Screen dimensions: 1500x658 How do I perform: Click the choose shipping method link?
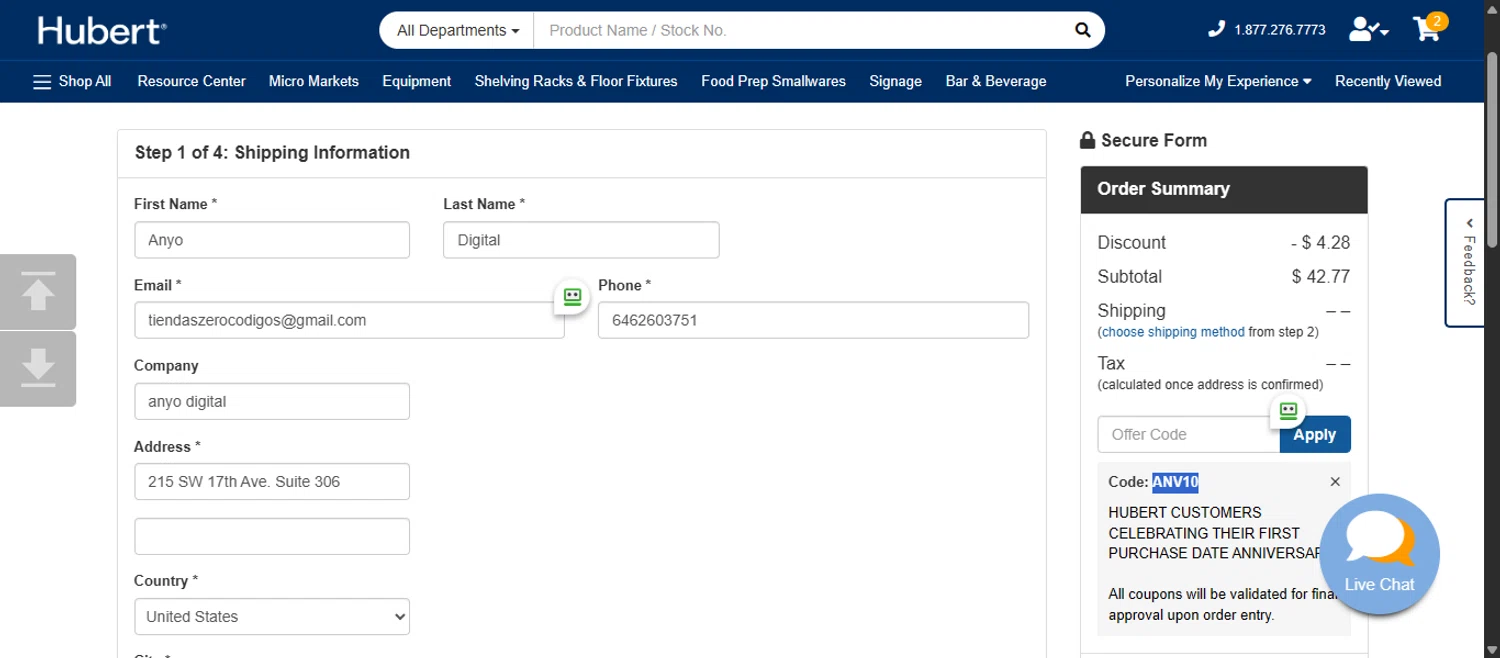[1173, 332]
